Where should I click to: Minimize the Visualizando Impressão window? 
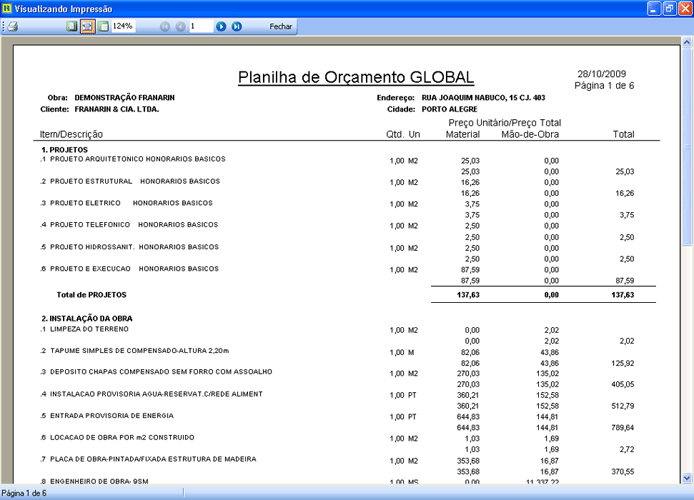click(x=654, y=8)
